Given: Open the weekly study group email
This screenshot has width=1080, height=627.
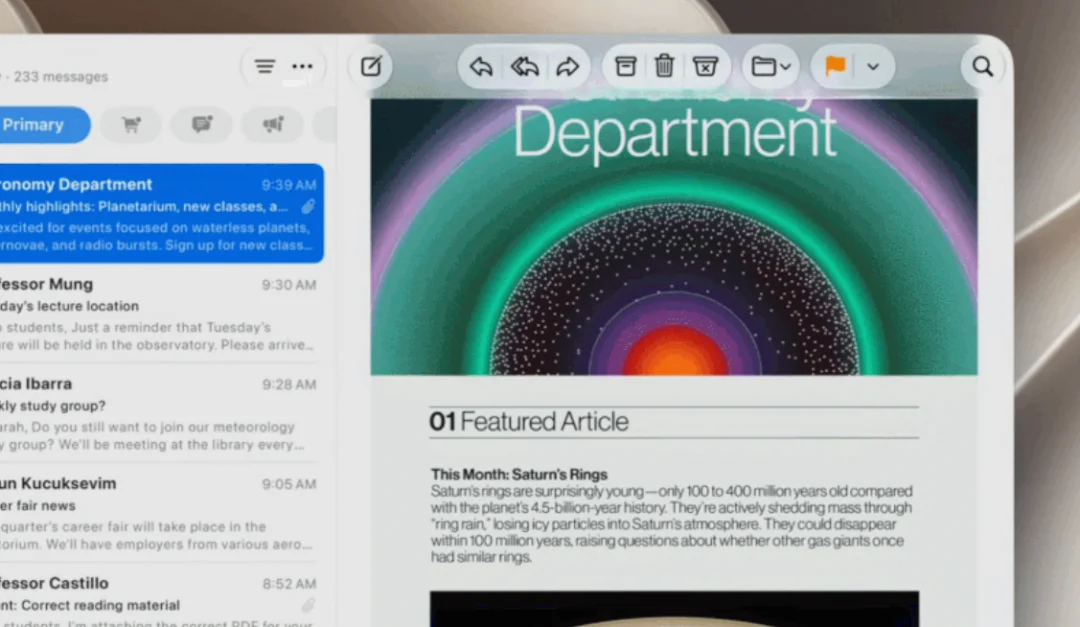Looking at the screenshot, I should (160, 413).
